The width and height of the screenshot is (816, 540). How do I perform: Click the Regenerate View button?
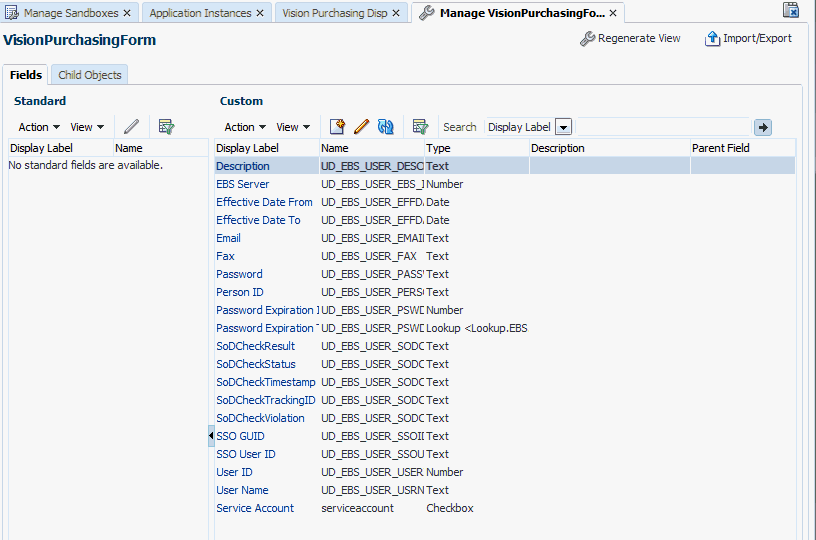coord(630,38)
